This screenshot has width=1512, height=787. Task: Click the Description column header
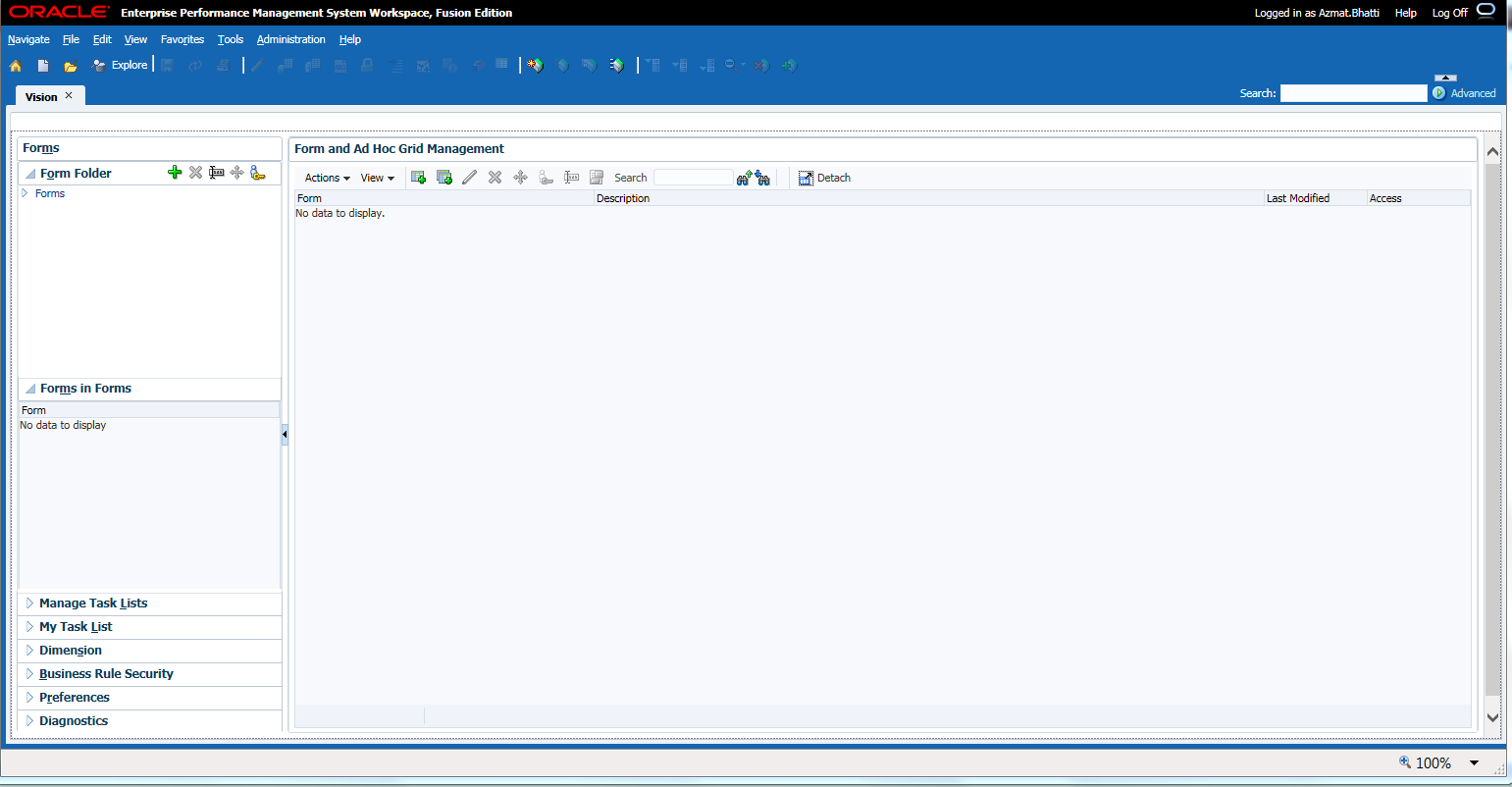coord(929,198)
